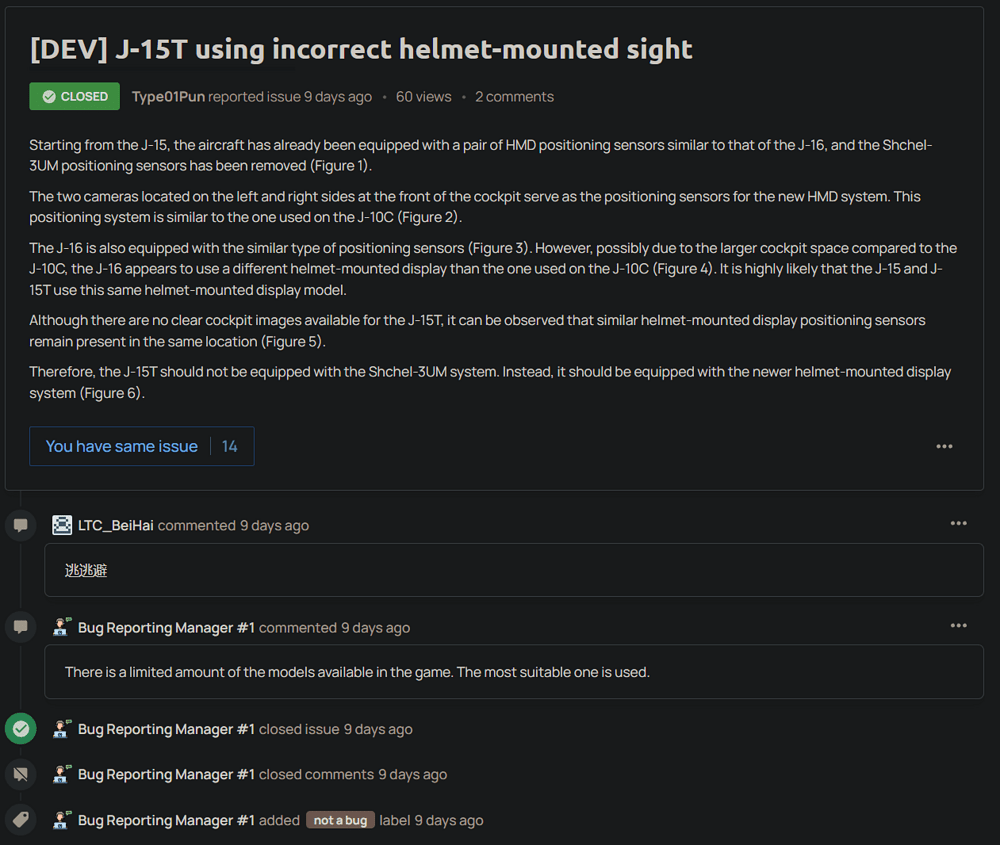Open the LTC_BeiHai username link
1000x845 pixels.
point(116,525)
